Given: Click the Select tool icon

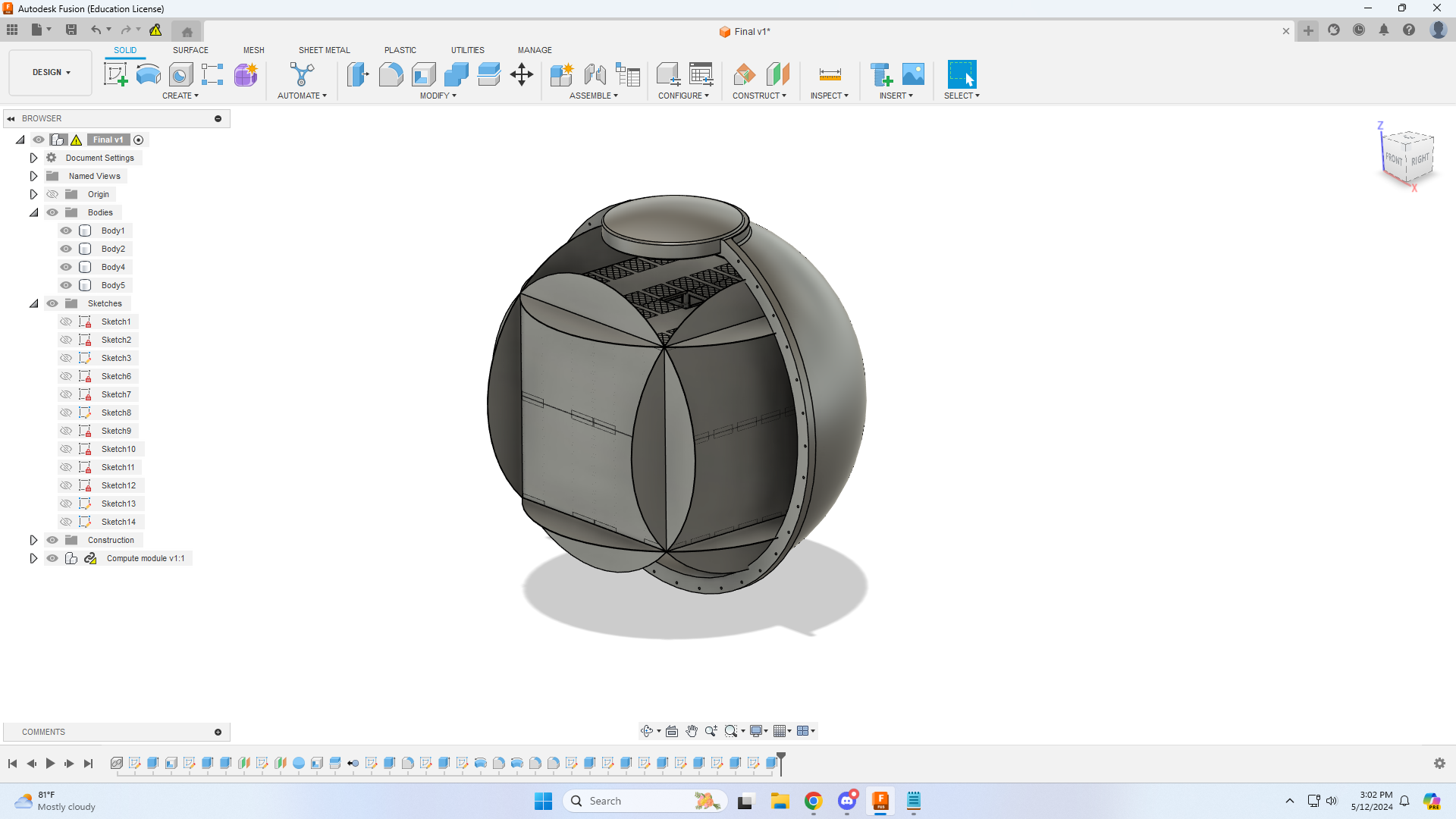Looking at the screenshot, I should 962,74.
